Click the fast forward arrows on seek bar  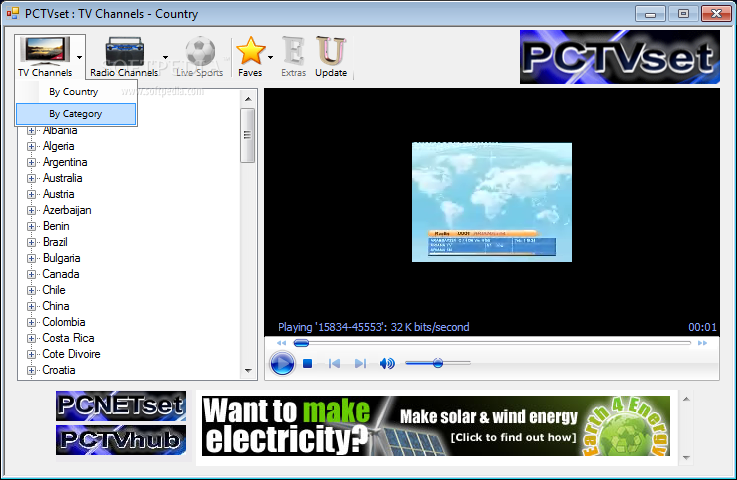[x=702, y=343]
